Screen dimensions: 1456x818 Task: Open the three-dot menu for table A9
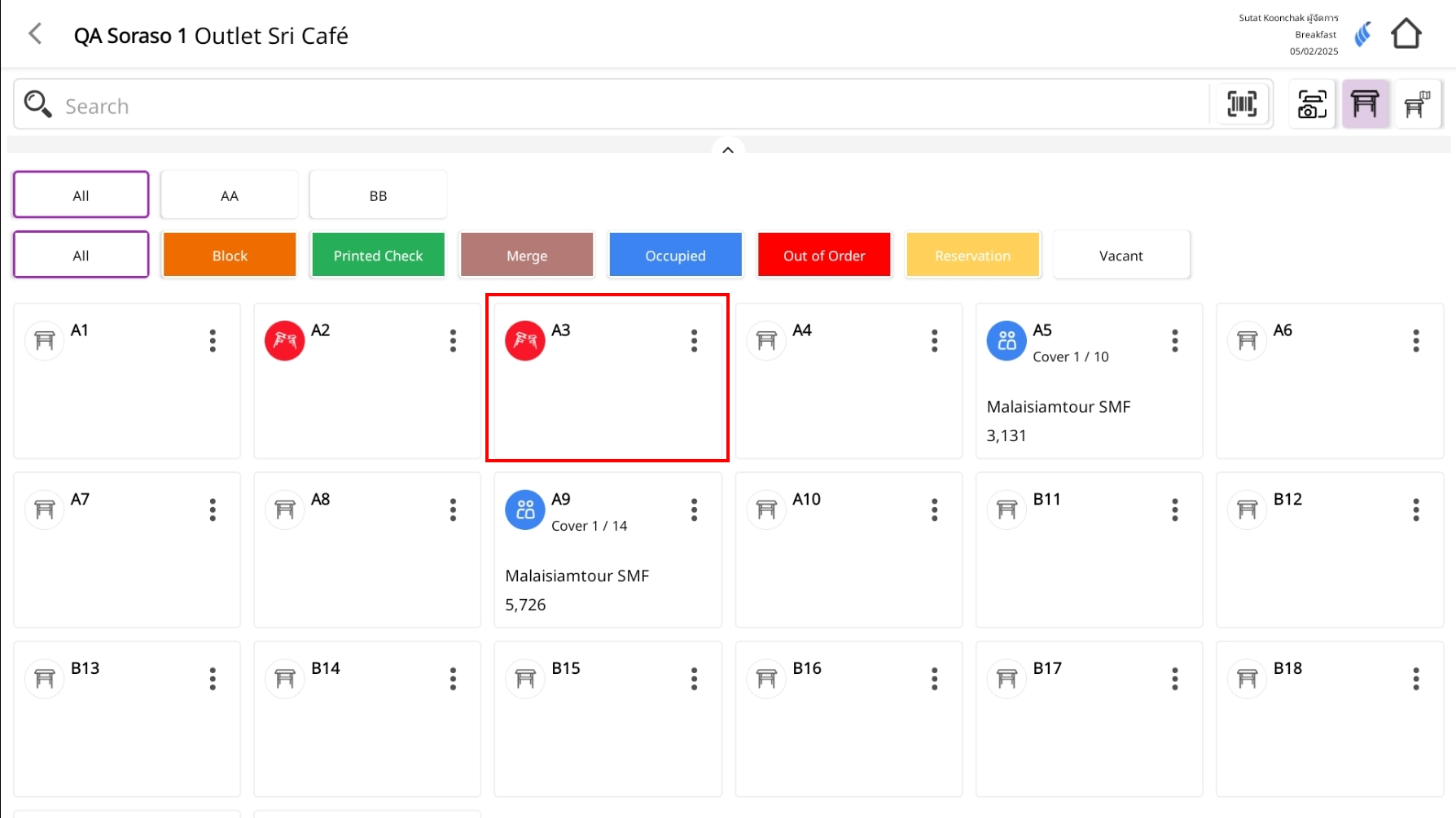point(694,510)
